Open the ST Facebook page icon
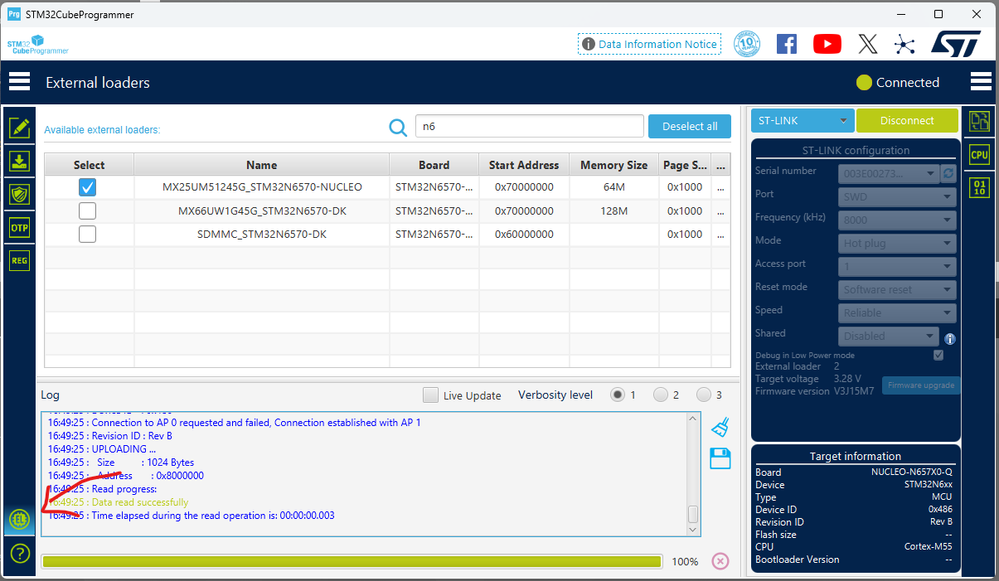This screenshot has height=581, width=999. point(787,44)
